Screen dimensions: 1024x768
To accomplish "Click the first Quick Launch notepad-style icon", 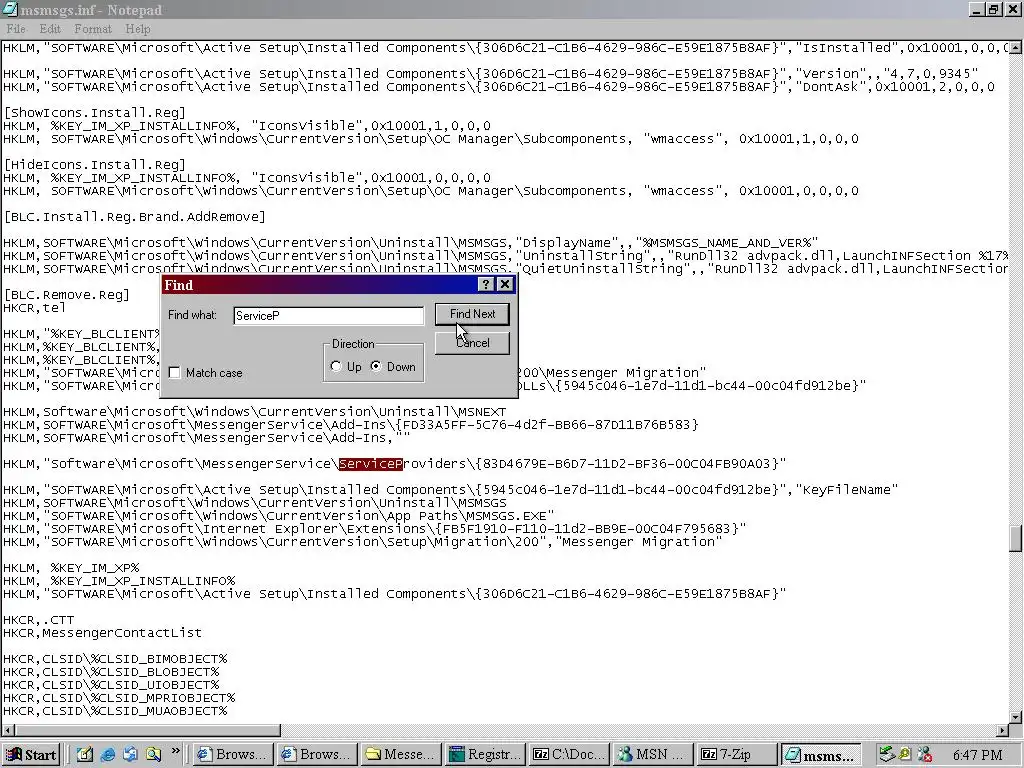I will tap(85, 755).
